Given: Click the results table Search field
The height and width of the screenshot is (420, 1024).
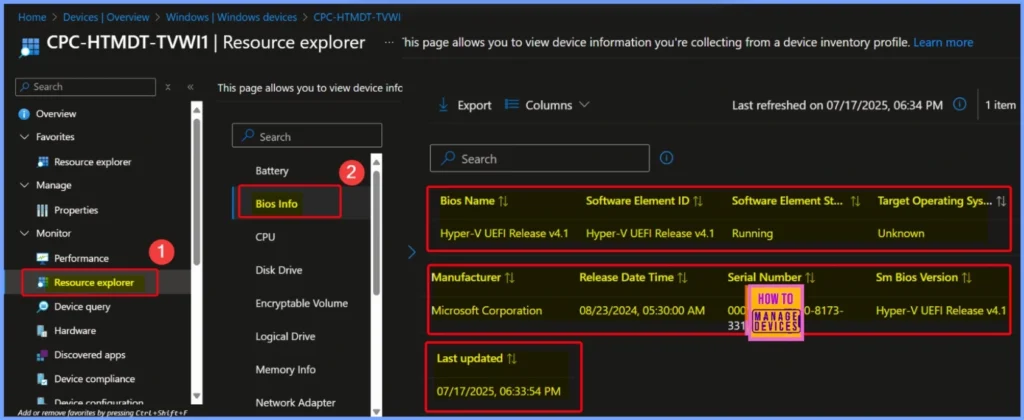Looking at the screenshot, I should pos(539,158).
